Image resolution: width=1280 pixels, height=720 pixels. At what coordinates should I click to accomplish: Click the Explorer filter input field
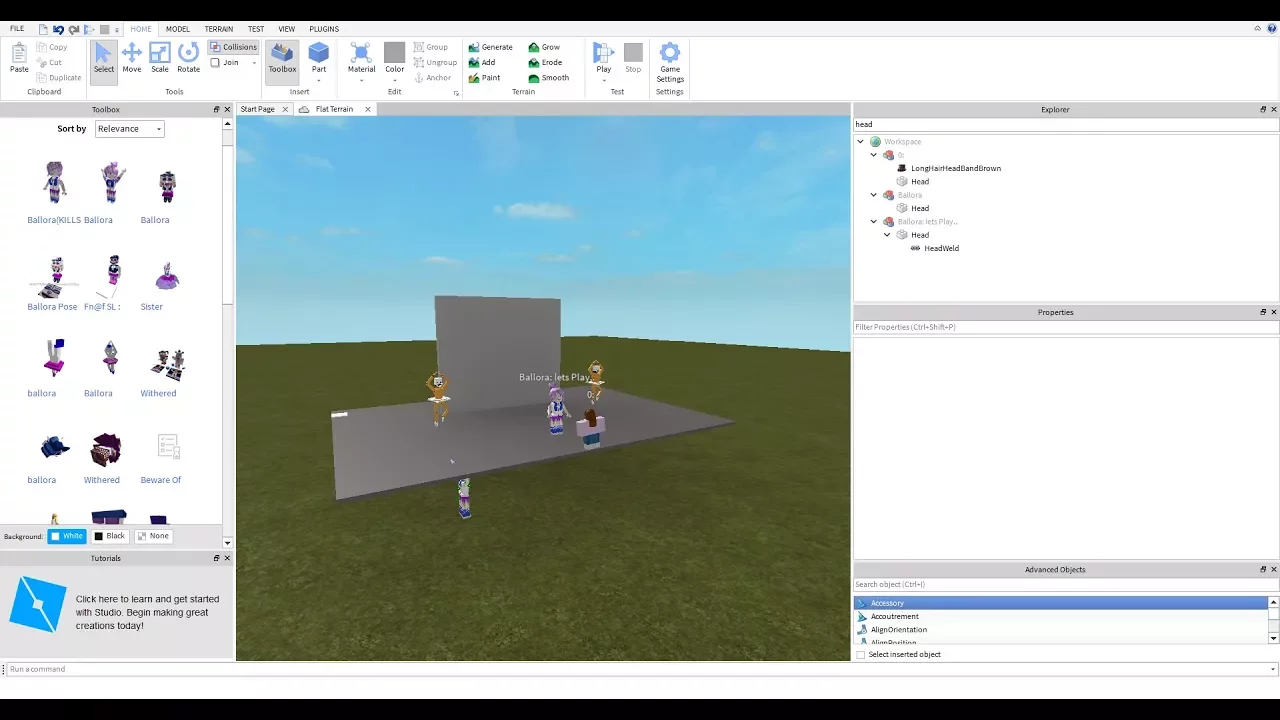(x=1066, y=125)
